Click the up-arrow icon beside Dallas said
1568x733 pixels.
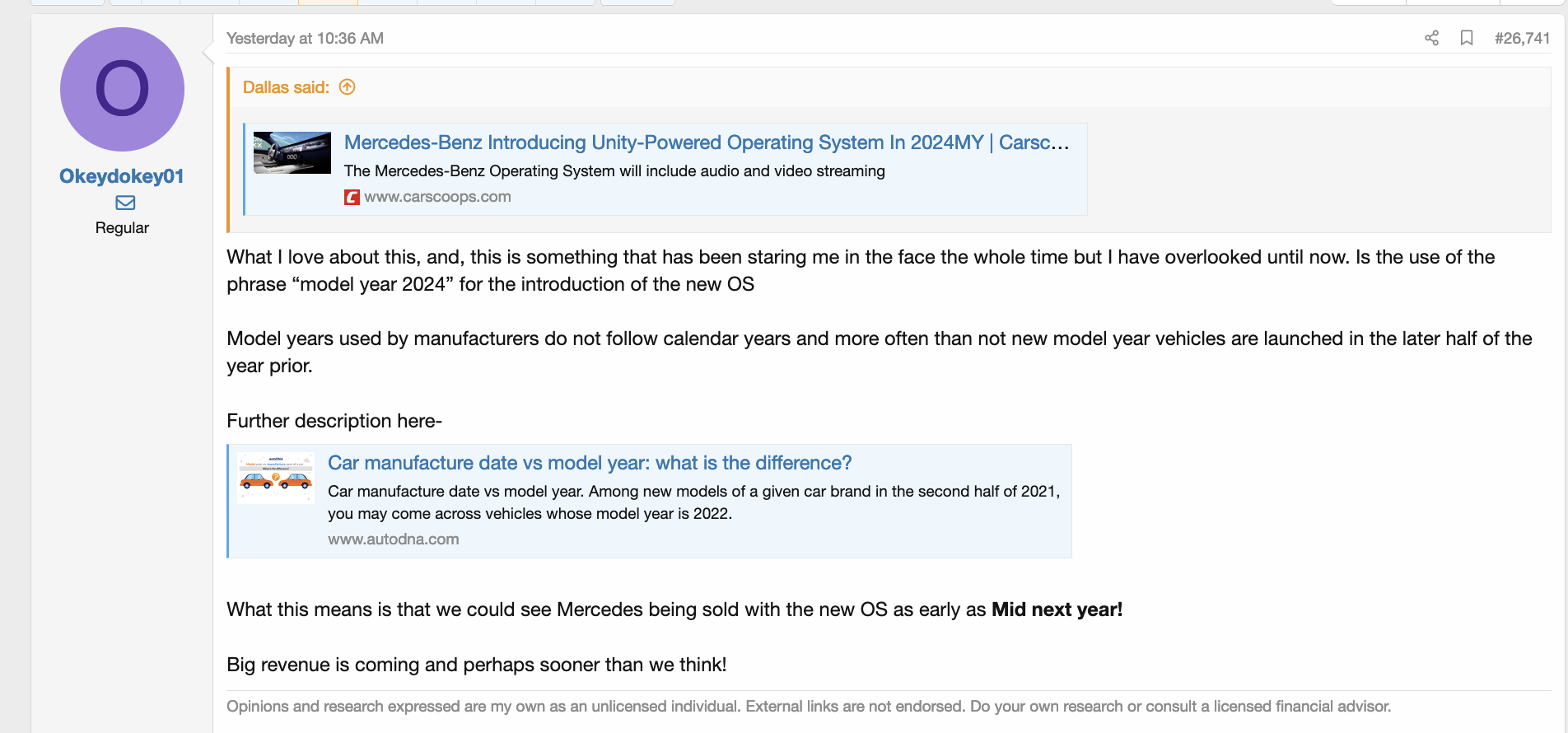point(348,87)
